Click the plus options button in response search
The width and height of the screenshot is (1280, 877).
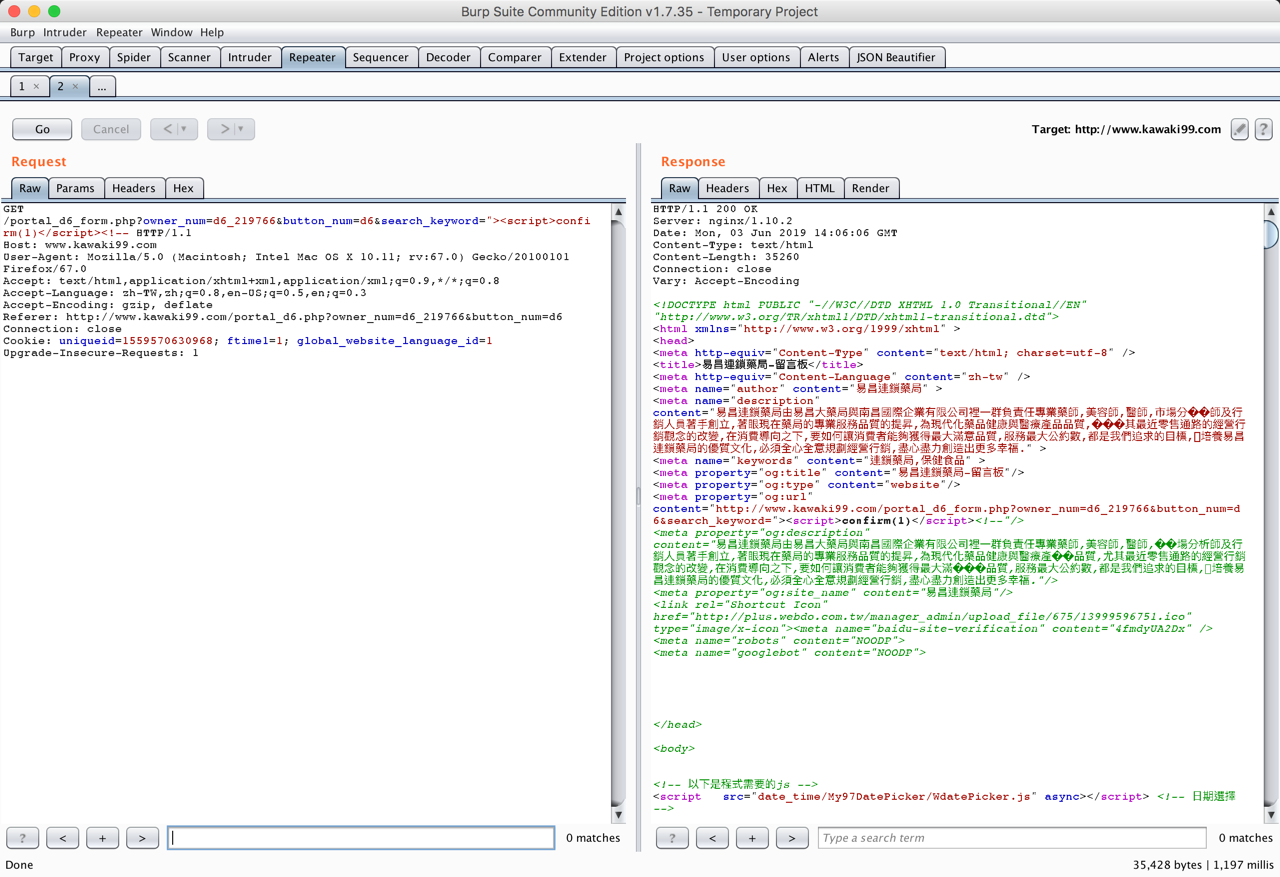752,838
